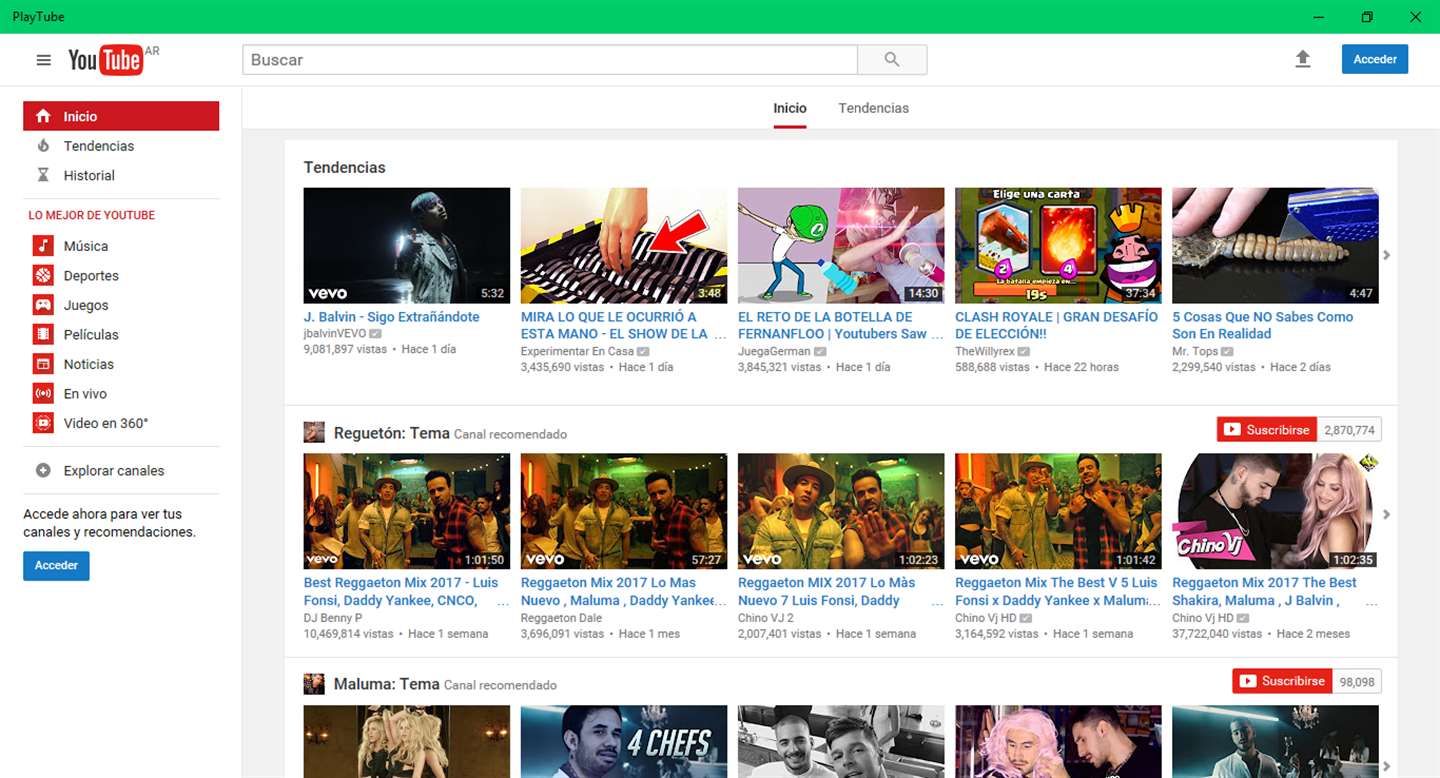Open the DJ Benny P channel link
Image resolution: width=1440 pixels, height=778 pixels.
333,617
